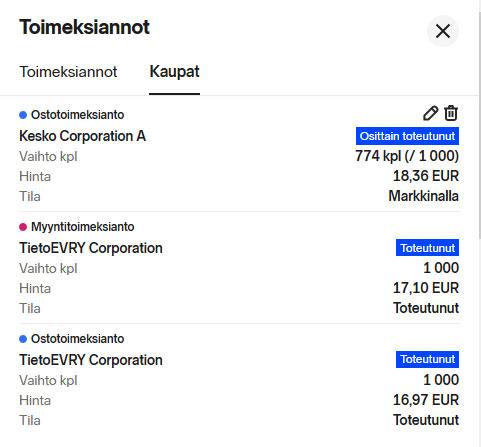The height and width of the screenshot is (447, 481).
Task: Click the blue dot beside first Ostotoimeksianto
Action: click(x=23, y=115)
